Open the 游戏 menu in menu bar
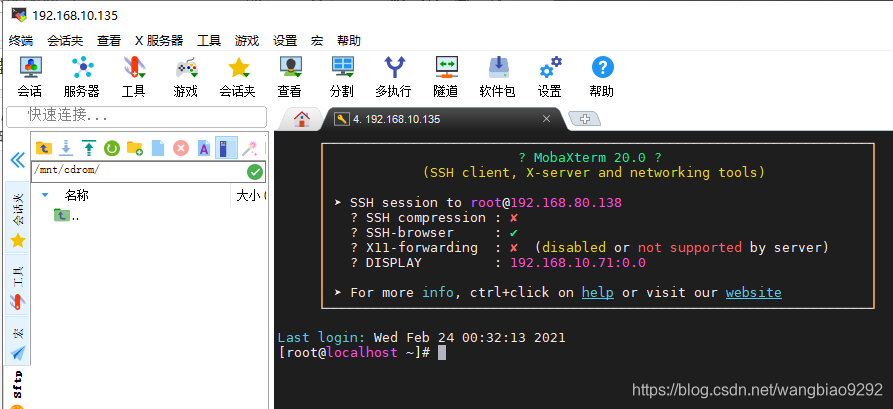The image size is (893, 409). (247, 40)
